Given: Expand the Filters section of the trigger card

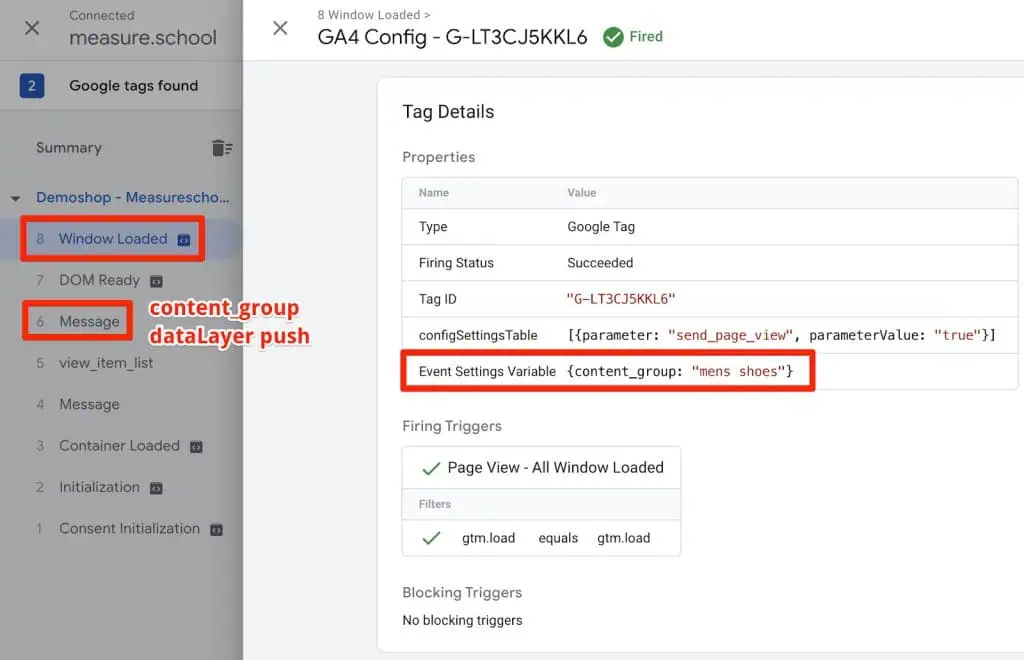Looking at the screenshot, I should [434, 504].
